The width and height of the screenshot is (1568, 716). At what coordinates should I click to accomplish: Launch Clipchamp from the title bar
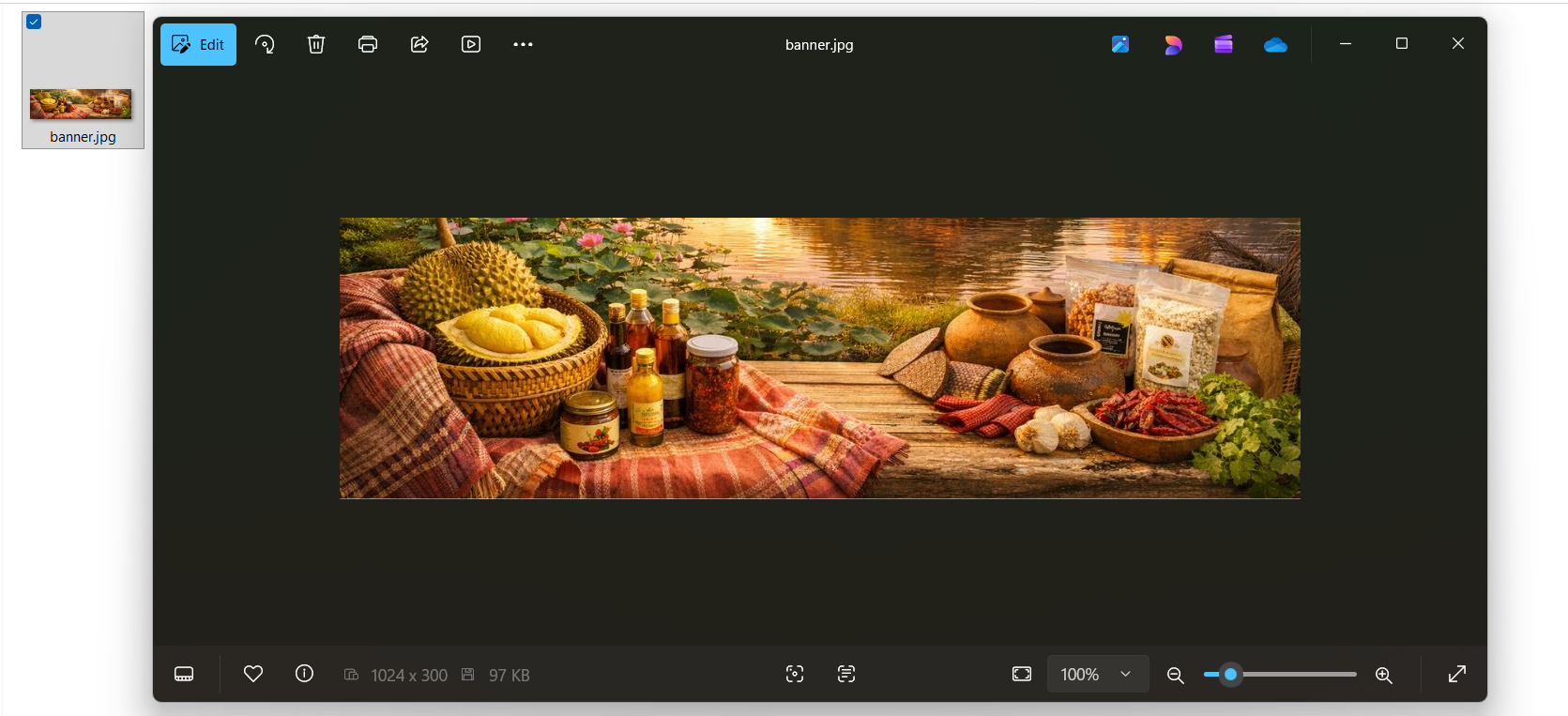tap(1224, 44)
